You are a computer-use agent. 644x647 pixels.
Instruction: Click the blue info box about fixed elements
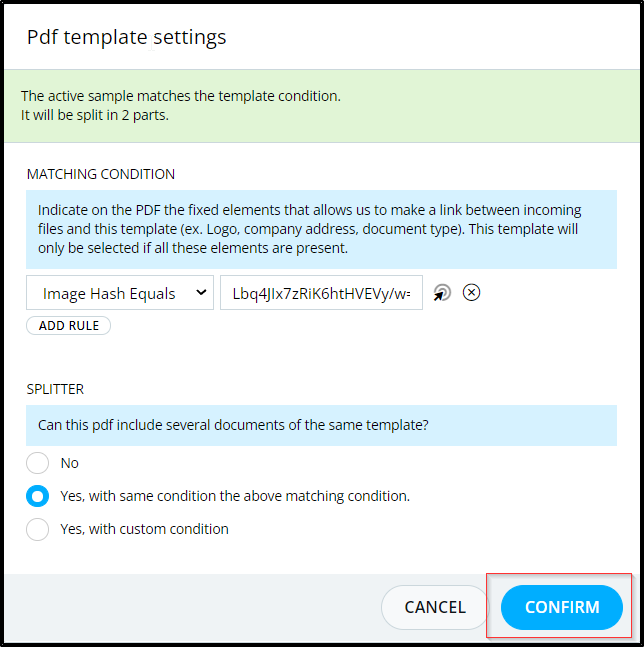[321, 229]
